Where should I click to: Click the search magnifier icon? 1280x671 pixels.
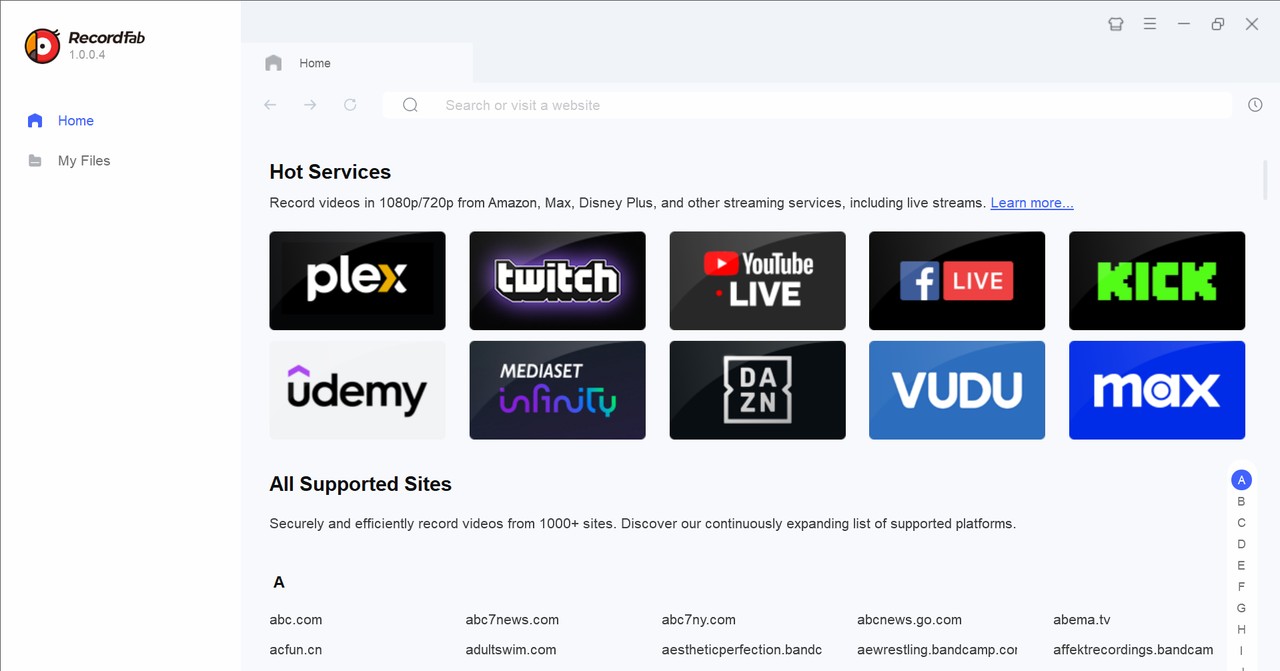tap(410, 105)
